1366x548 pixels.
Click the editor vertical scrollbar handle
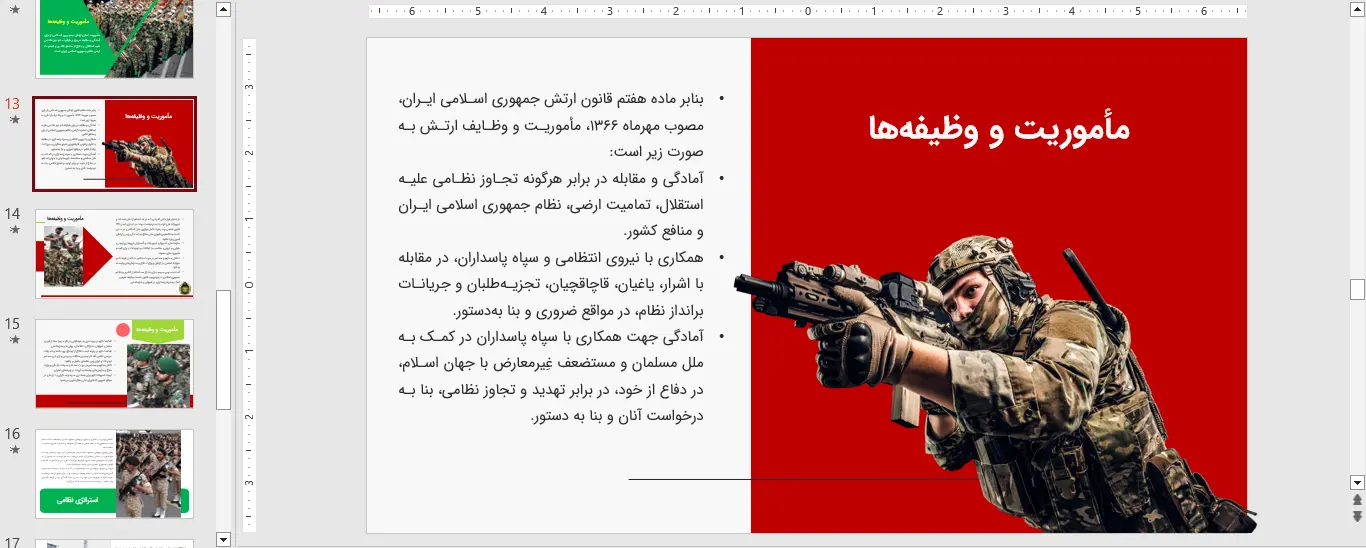coord(1357,289)
